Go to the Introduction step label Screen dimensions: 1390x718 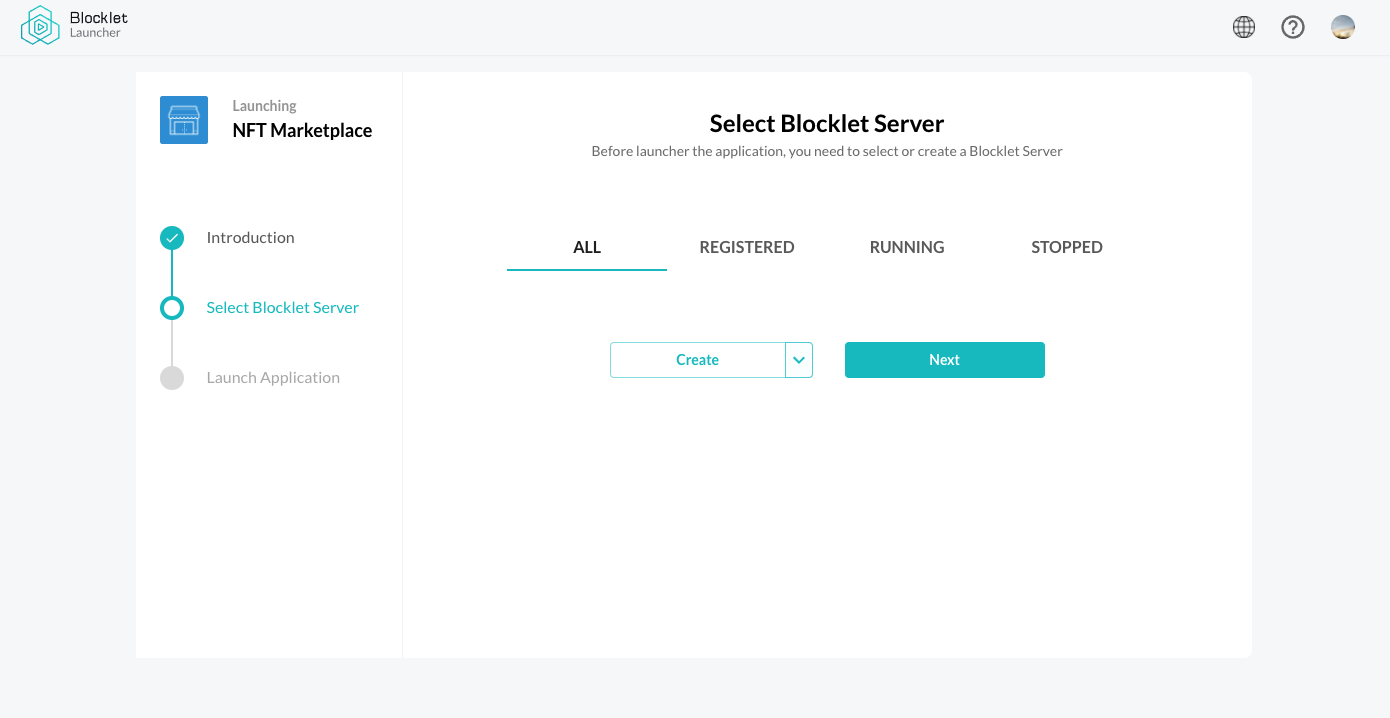tap(250, 238)
